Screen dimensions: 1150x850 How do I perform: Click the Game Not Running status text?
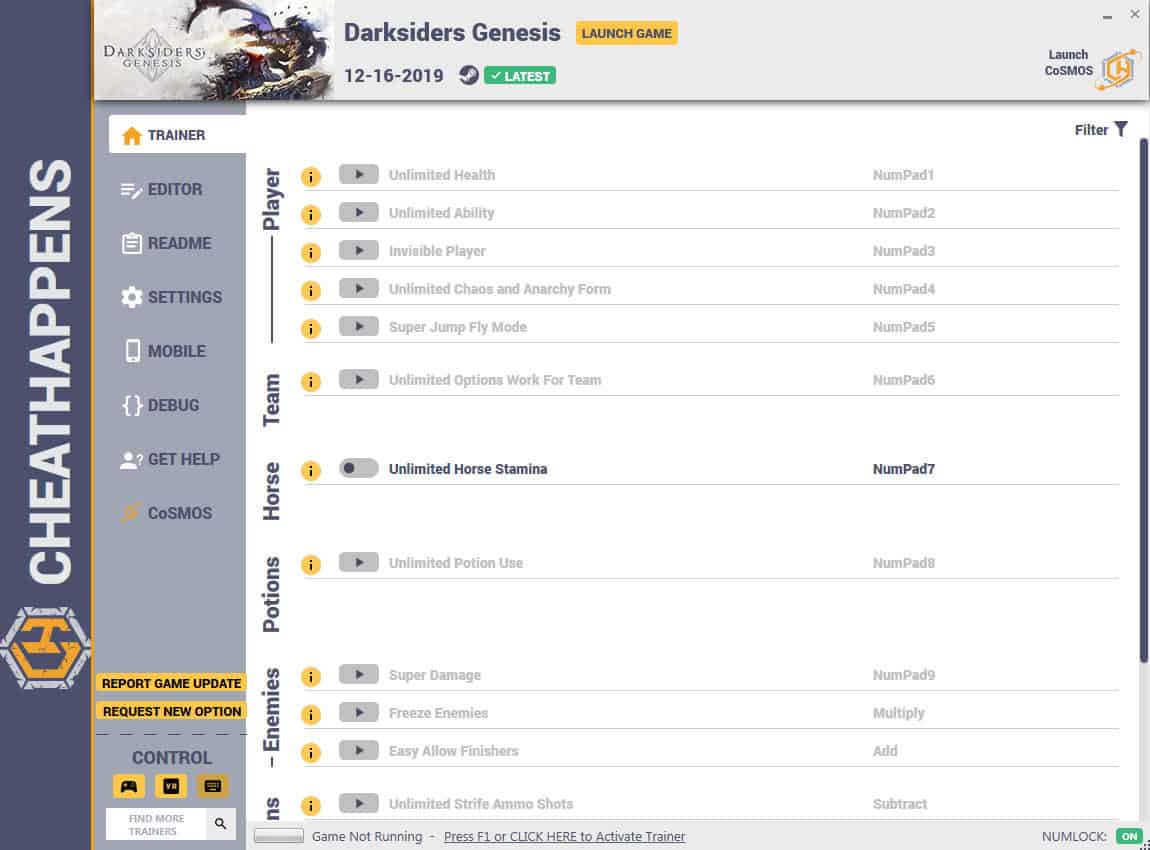pyautogui.click(x=367, y=837)
